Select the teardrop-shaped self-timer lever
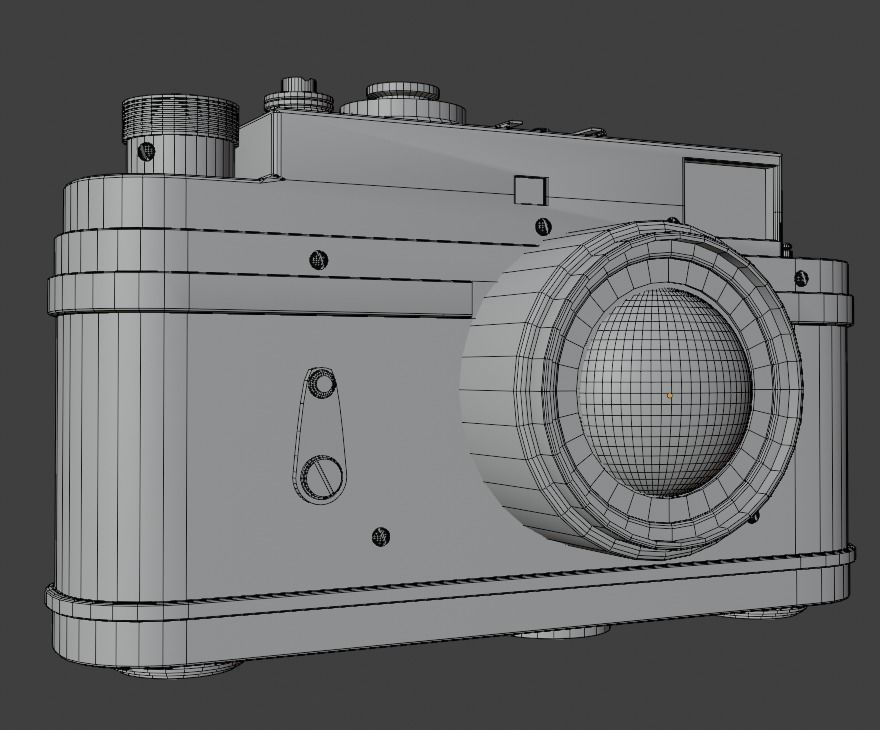 point(319,435)
